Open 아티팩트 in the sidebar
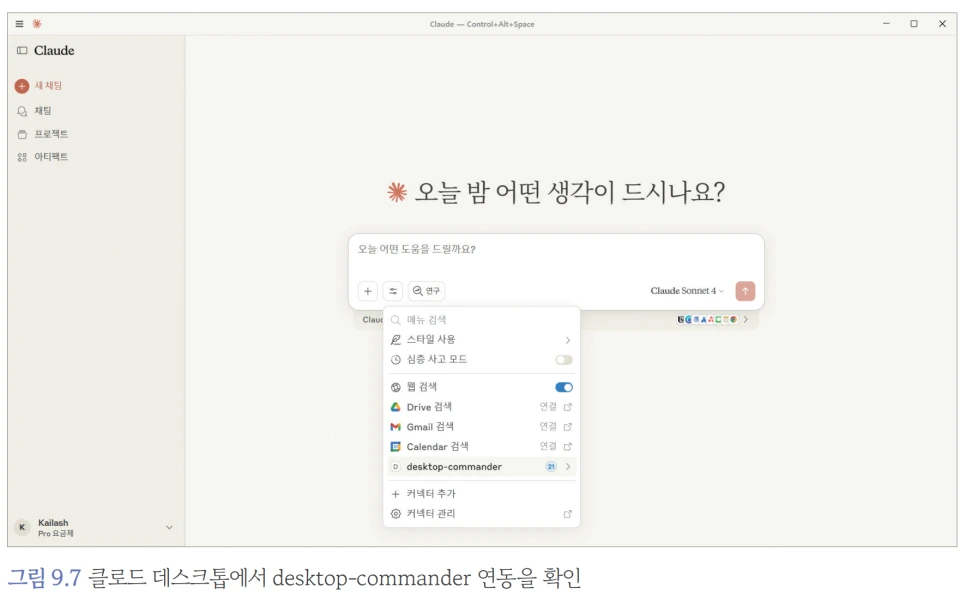Viewport: 966px width, 594px height. pyautogui.click(x=43, y=157)
